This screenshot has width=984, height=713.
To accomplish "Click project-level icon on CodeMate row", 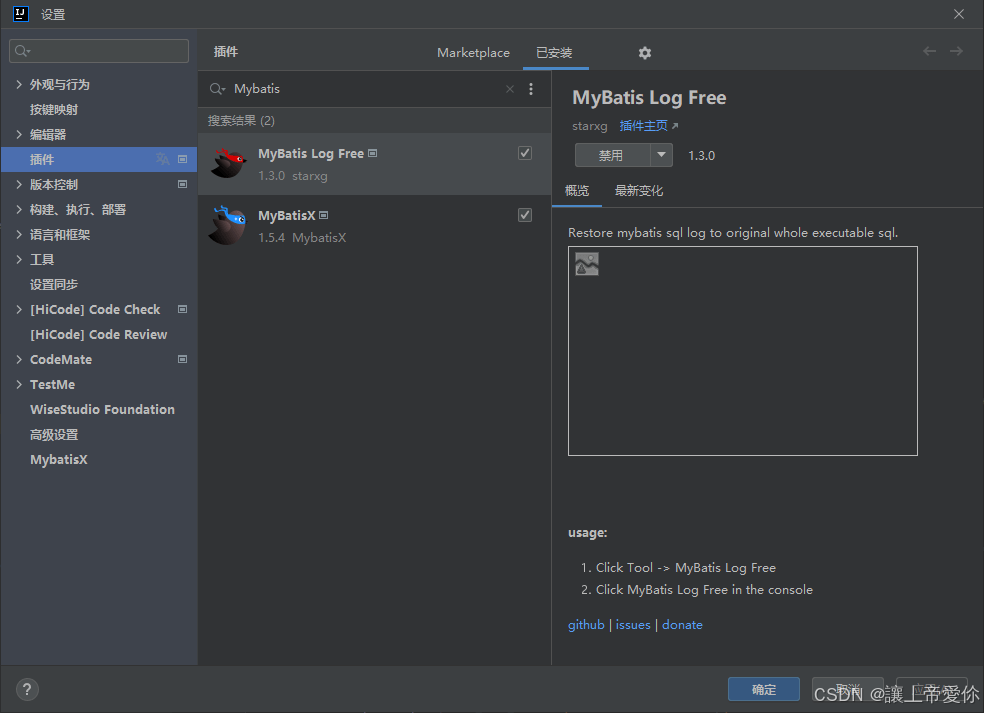I will (183, 360).
